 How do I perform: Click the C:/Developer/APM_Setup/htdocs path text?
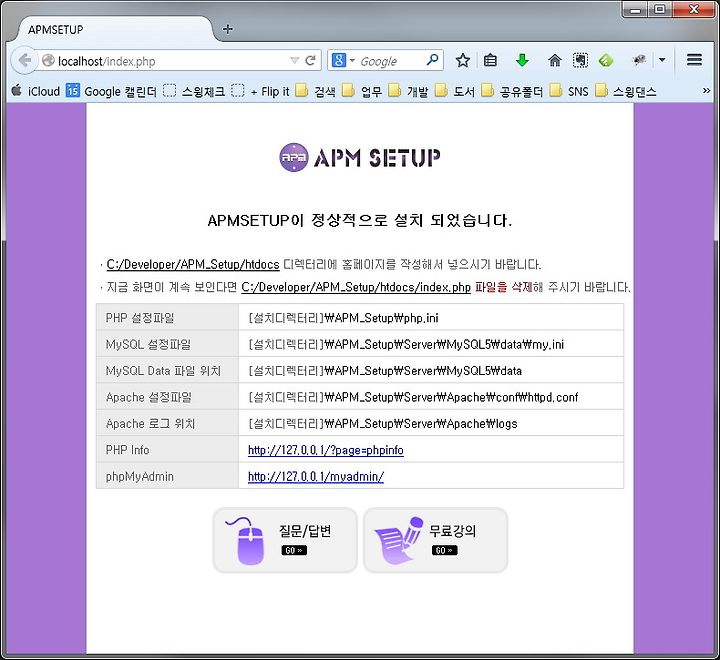tap(193, 265)
